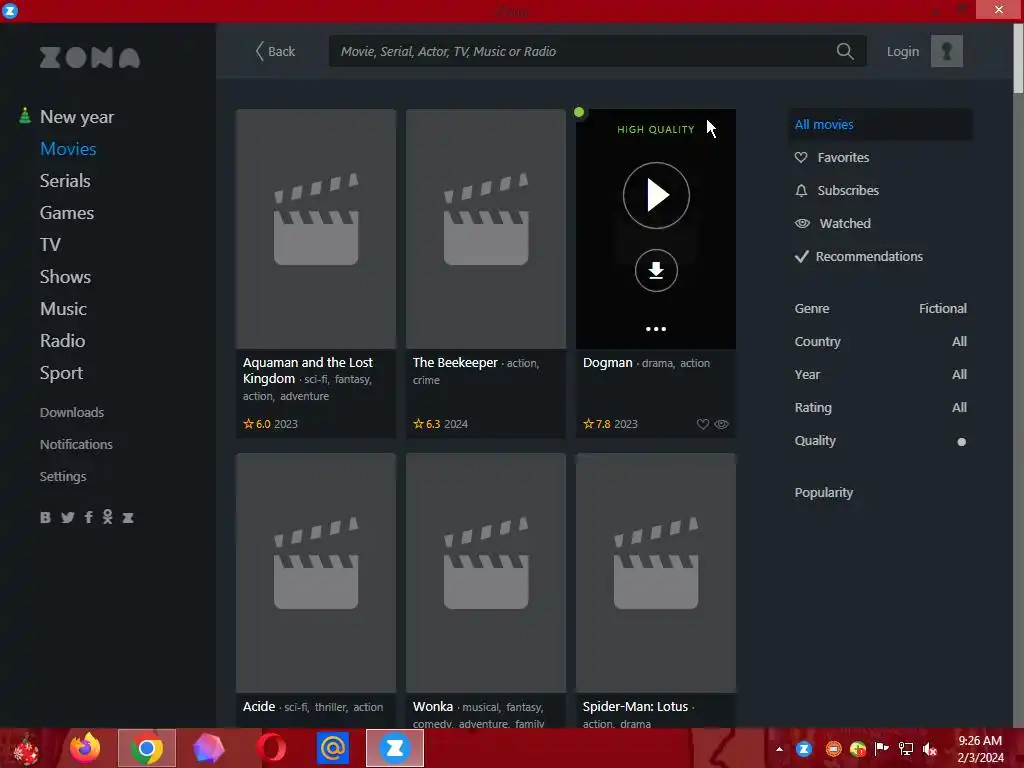Open the Start button
Image resolution: width=1024 pixels, height=768 pixels.
click(x=26, y=748)
